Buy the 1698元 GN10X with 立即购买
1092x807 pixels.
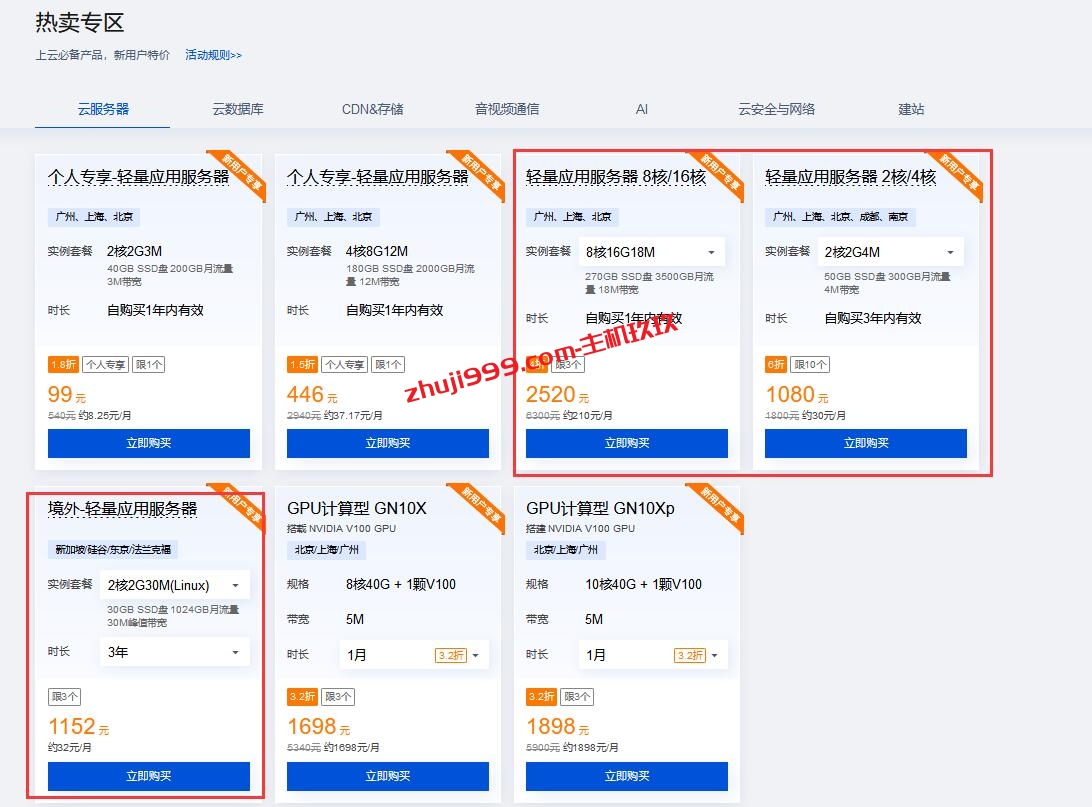[x=388, y=776]
